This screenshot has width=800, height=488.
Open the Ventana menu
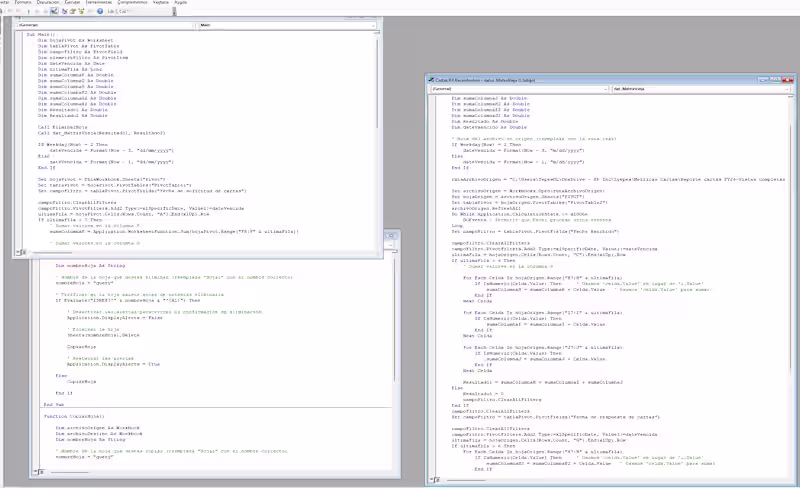160,3
